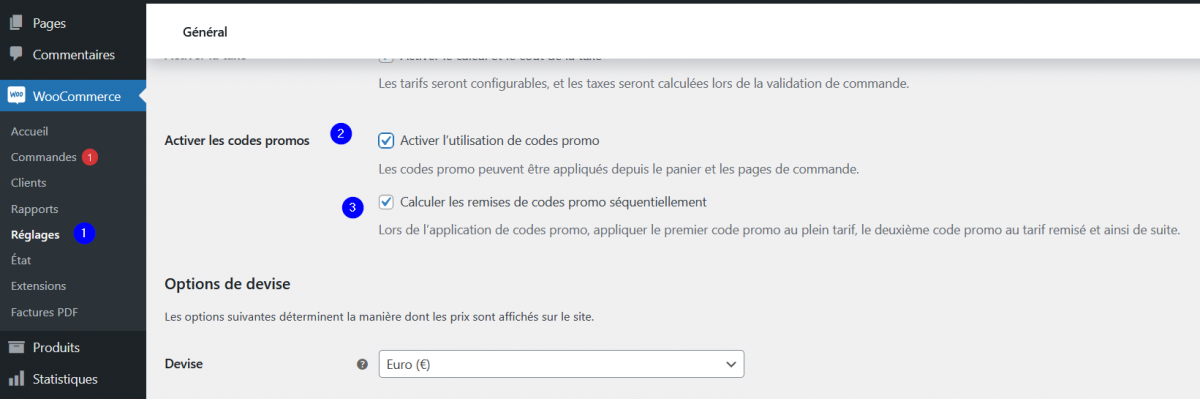
Task: Click the Commentaires speech bubble icon
Action: click(x=16, y=55)
